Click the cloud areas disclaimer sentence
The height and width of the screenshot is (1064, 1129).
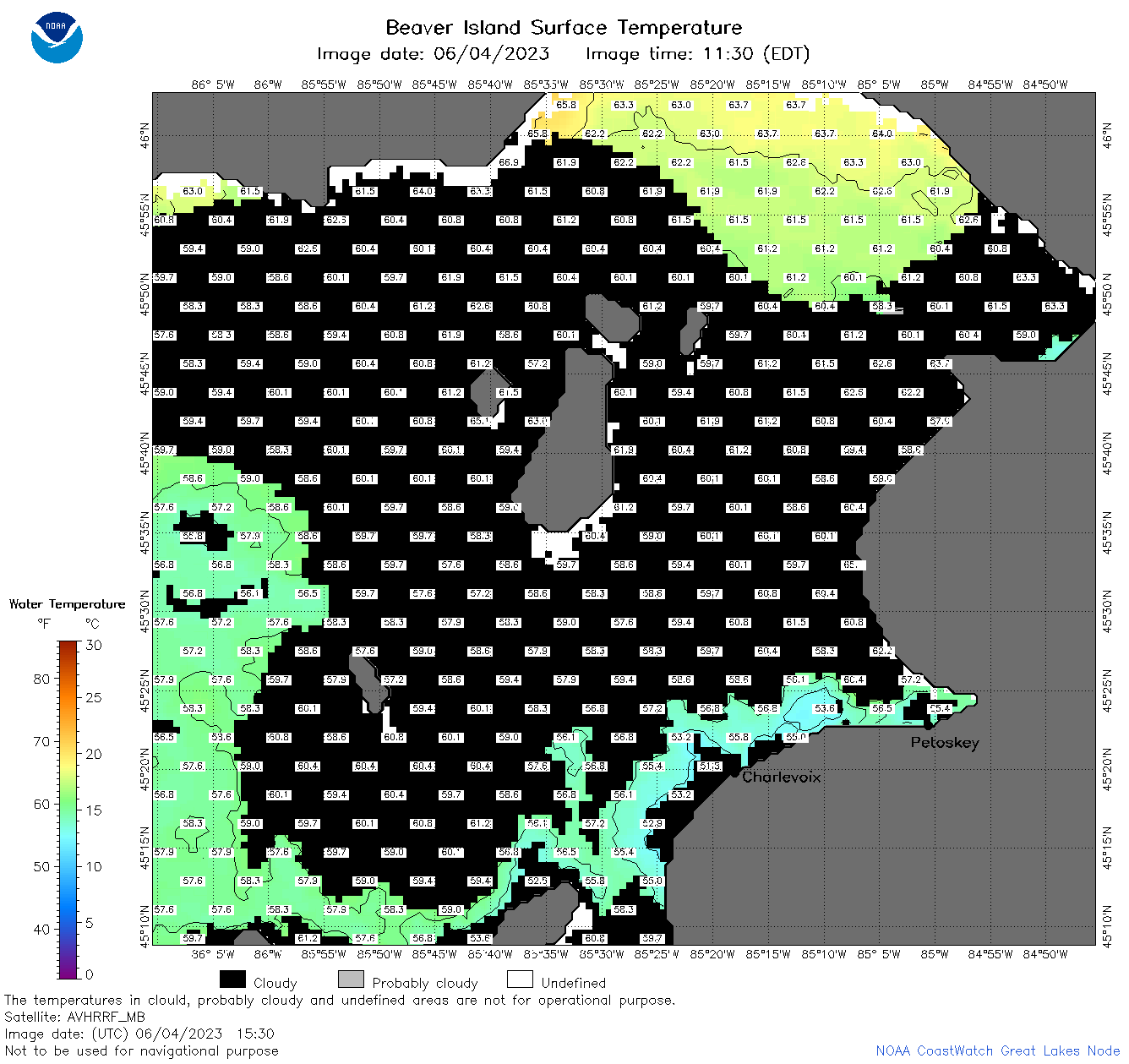pos(340,1000)
